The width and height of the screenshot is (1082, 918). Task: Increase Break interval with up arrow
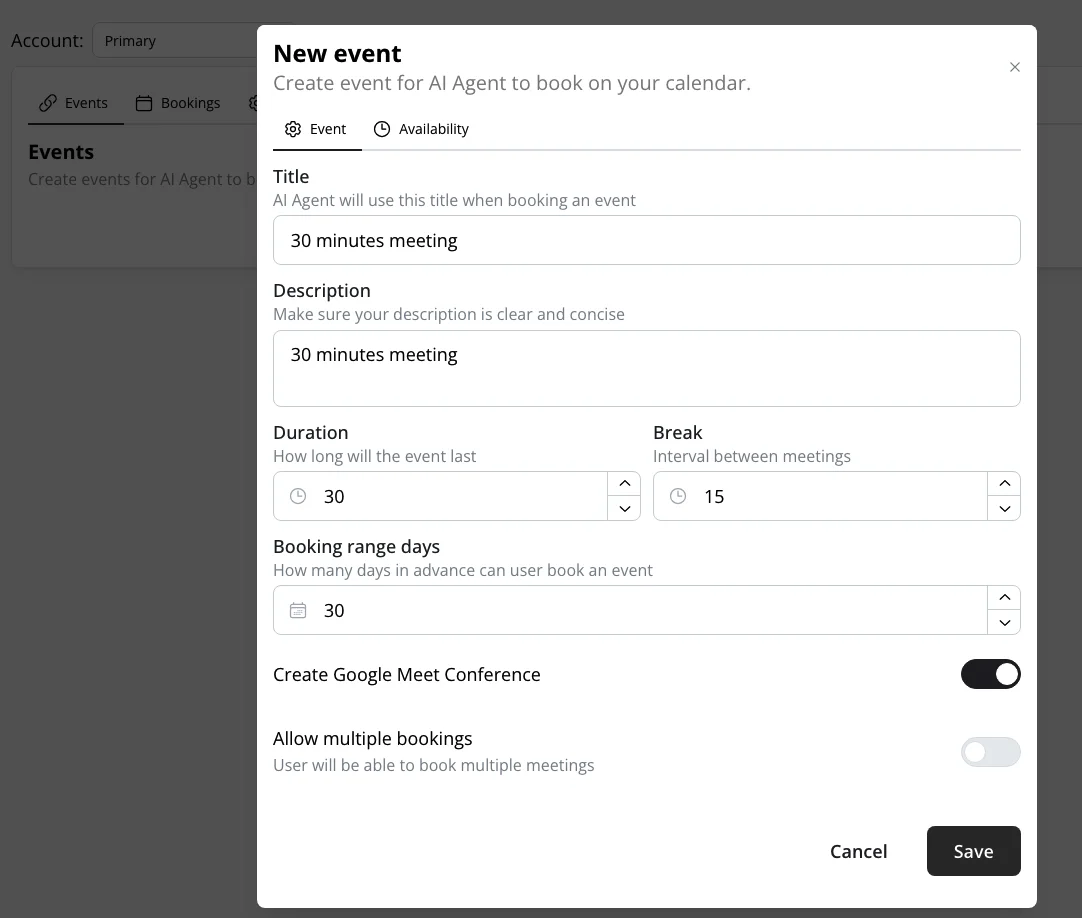1004,484
